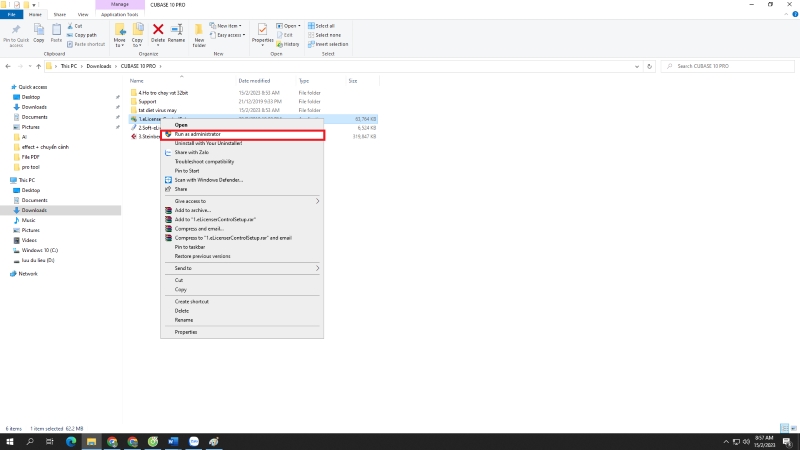Image resolution: width=800 pixels, height=450 pixels.
Task: Expand the Give access to submenu
Action: pyautogui.click(x=242, y=201)
